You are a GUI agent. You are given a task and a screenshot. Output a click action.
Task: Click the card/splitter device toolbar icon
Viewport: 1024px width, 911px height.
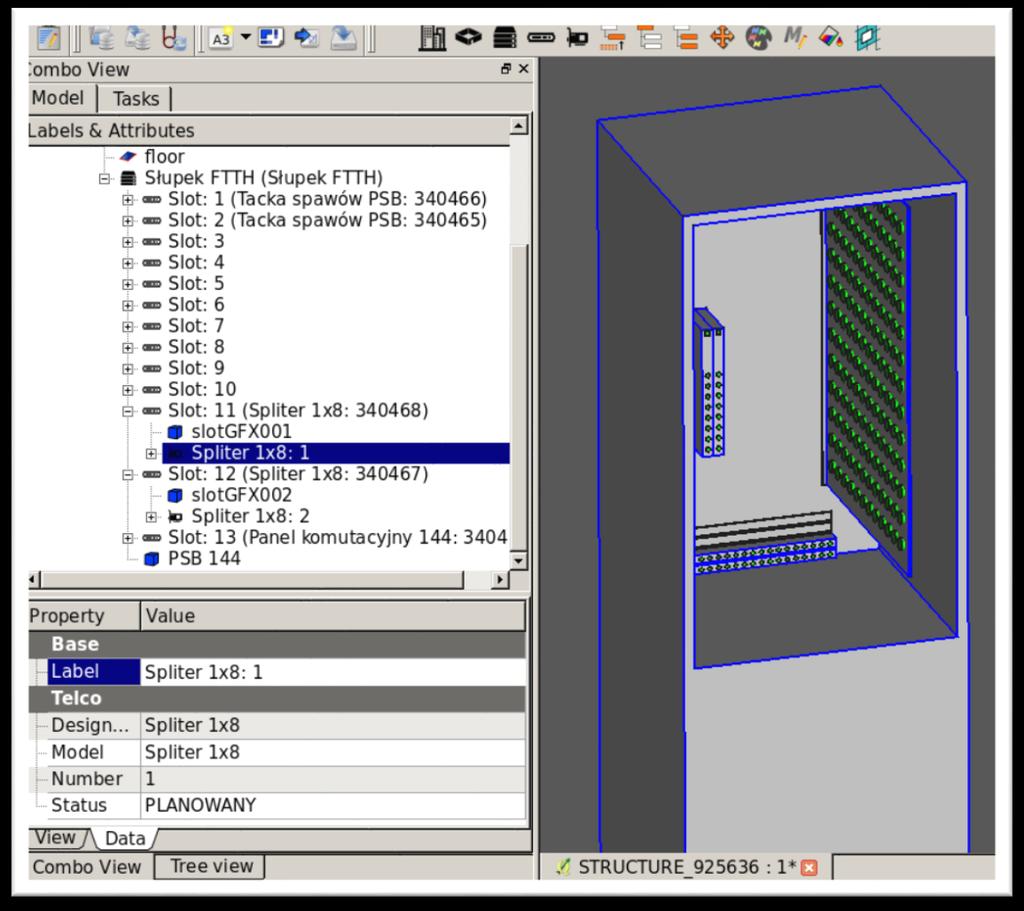(x=577, y=38)
